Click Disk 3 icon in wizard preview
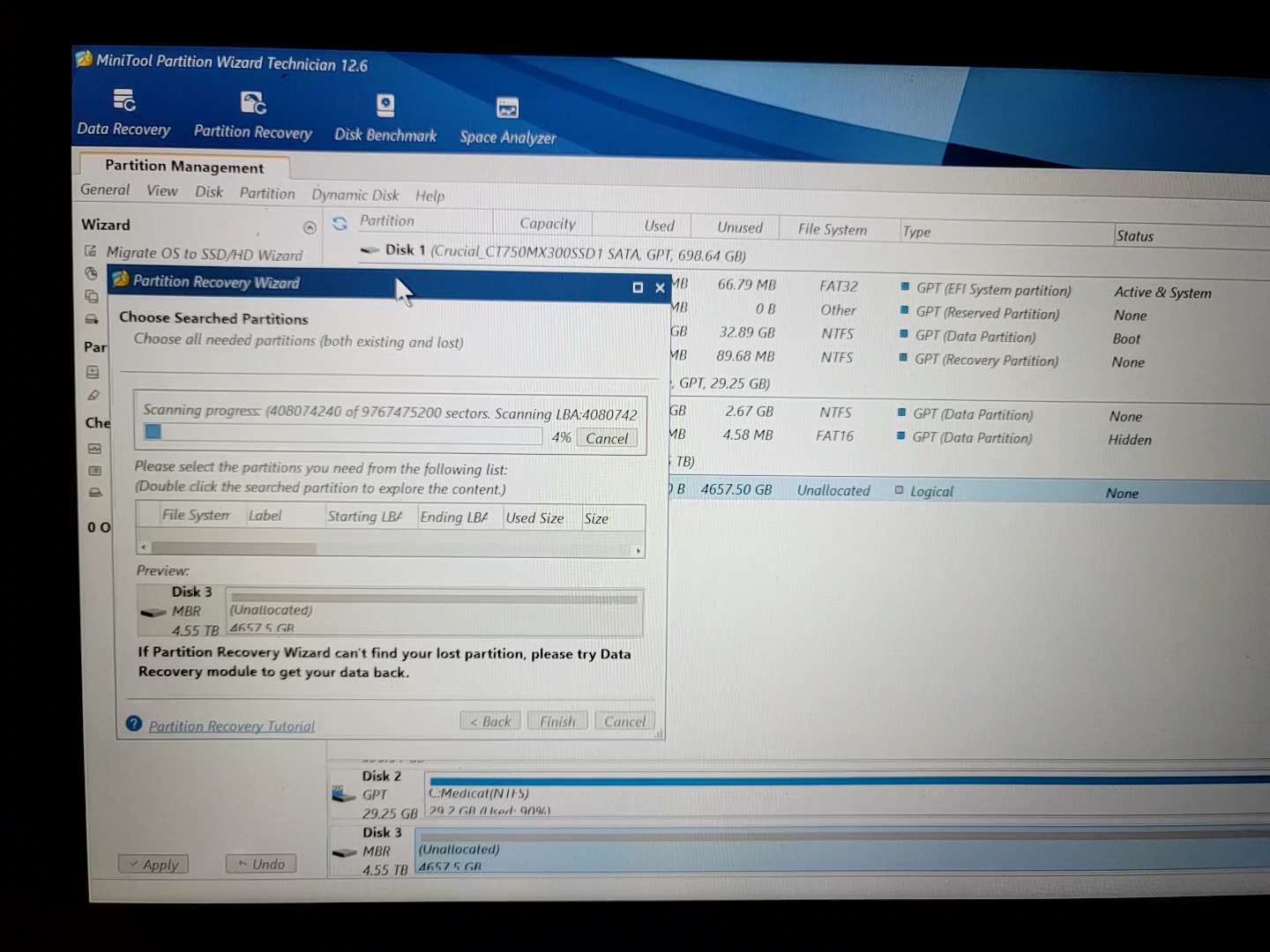 tap(153, 613)
